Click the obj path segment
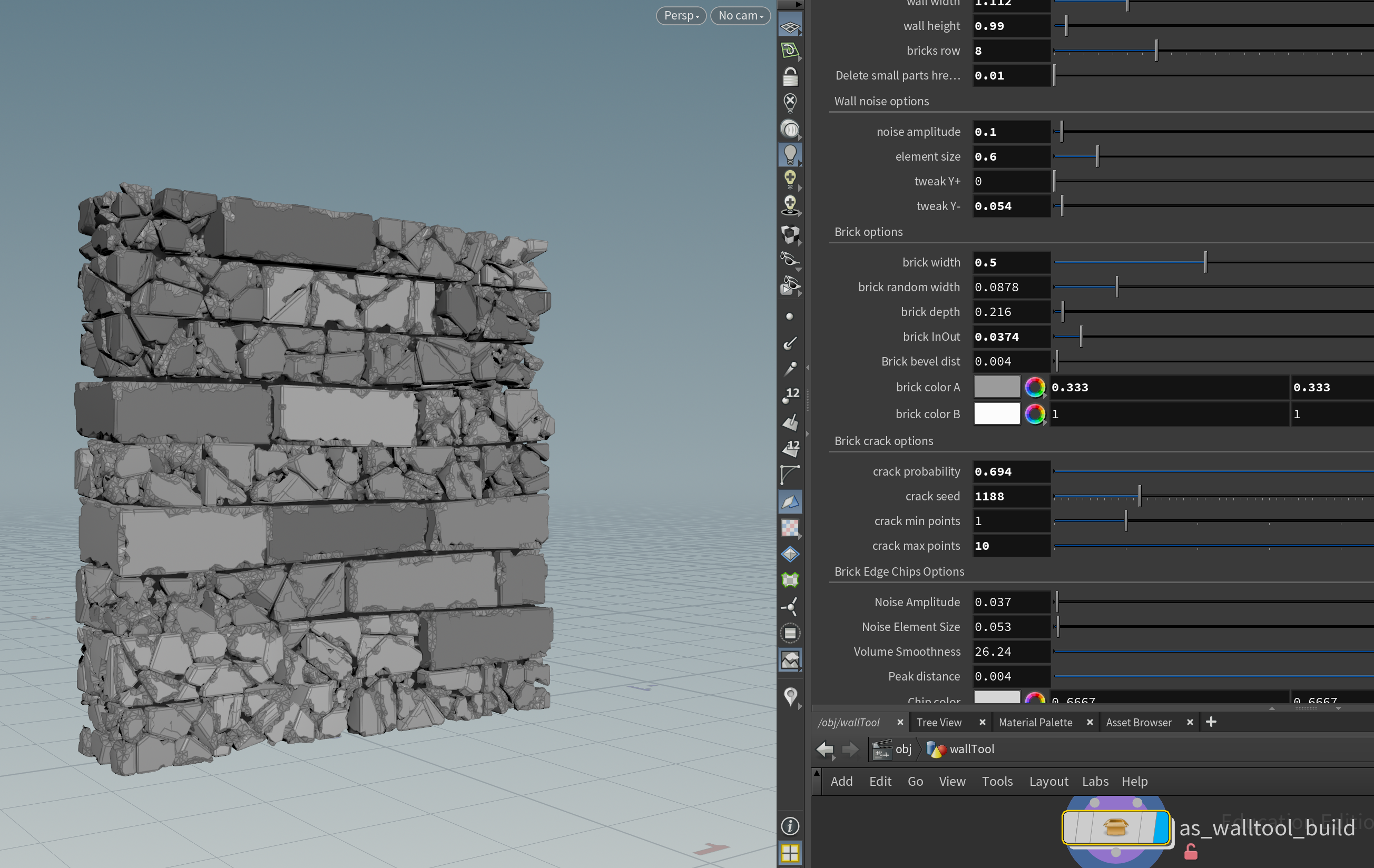Image resolution: width=1374 pixels, height=868 pixels. point(891,749)
